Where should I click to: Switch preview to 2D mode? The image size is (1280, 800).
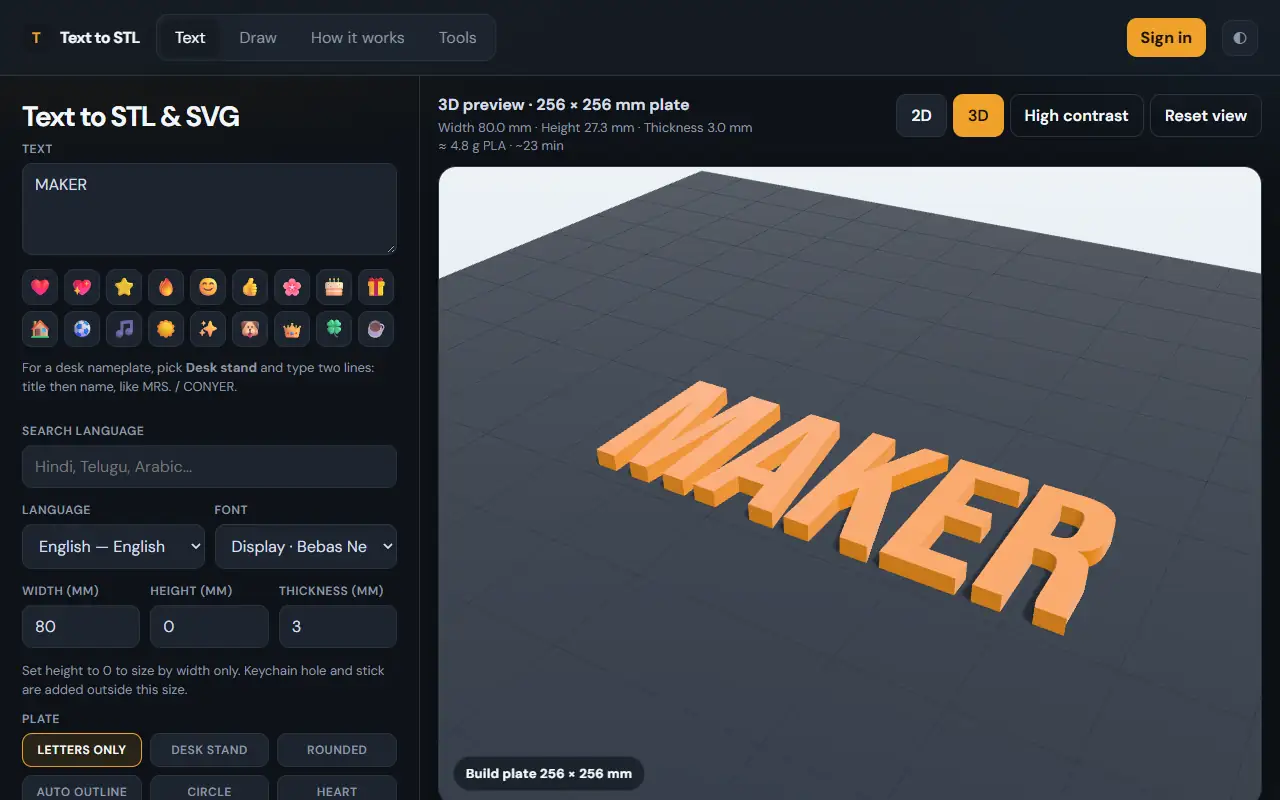pos(921,116)
